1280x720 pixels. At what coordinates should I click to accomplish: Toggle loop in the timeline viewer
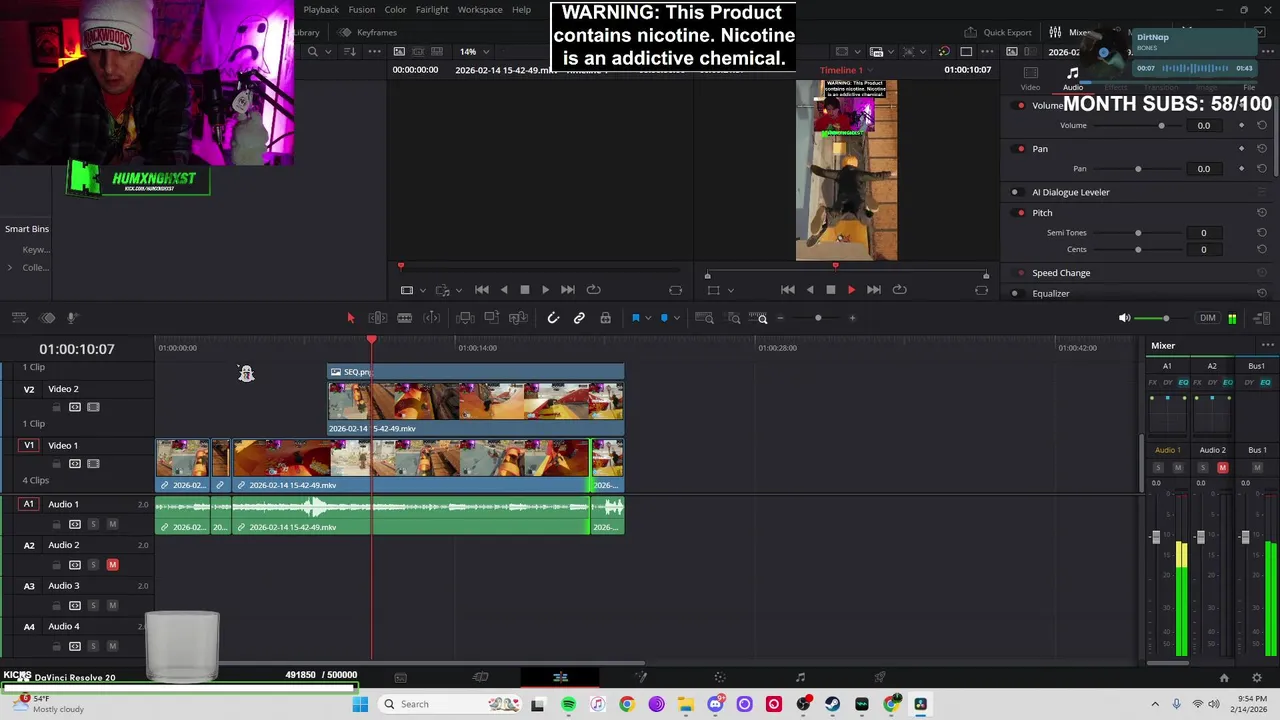(899, 290)
